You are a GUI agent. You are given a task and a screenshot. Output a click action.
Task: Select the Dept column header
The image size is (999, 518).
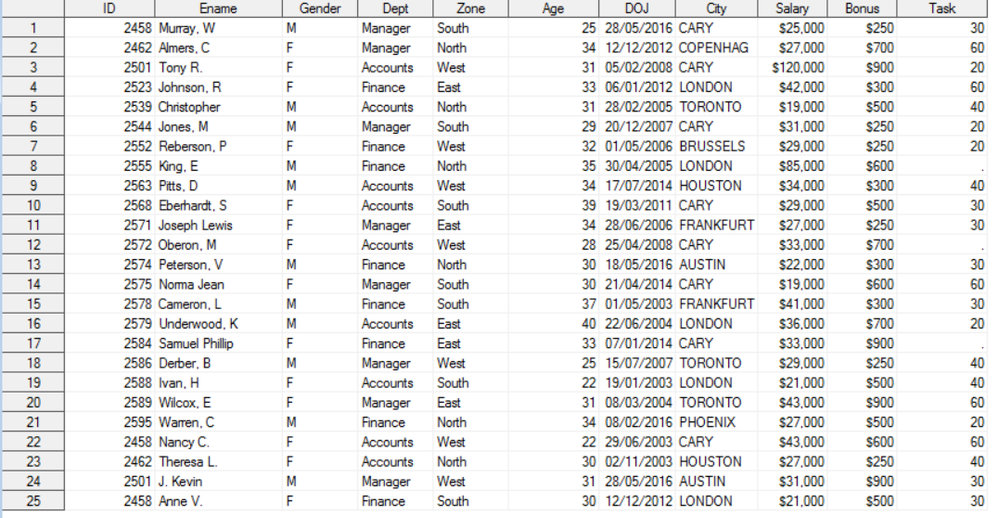[x=394, y=9]
